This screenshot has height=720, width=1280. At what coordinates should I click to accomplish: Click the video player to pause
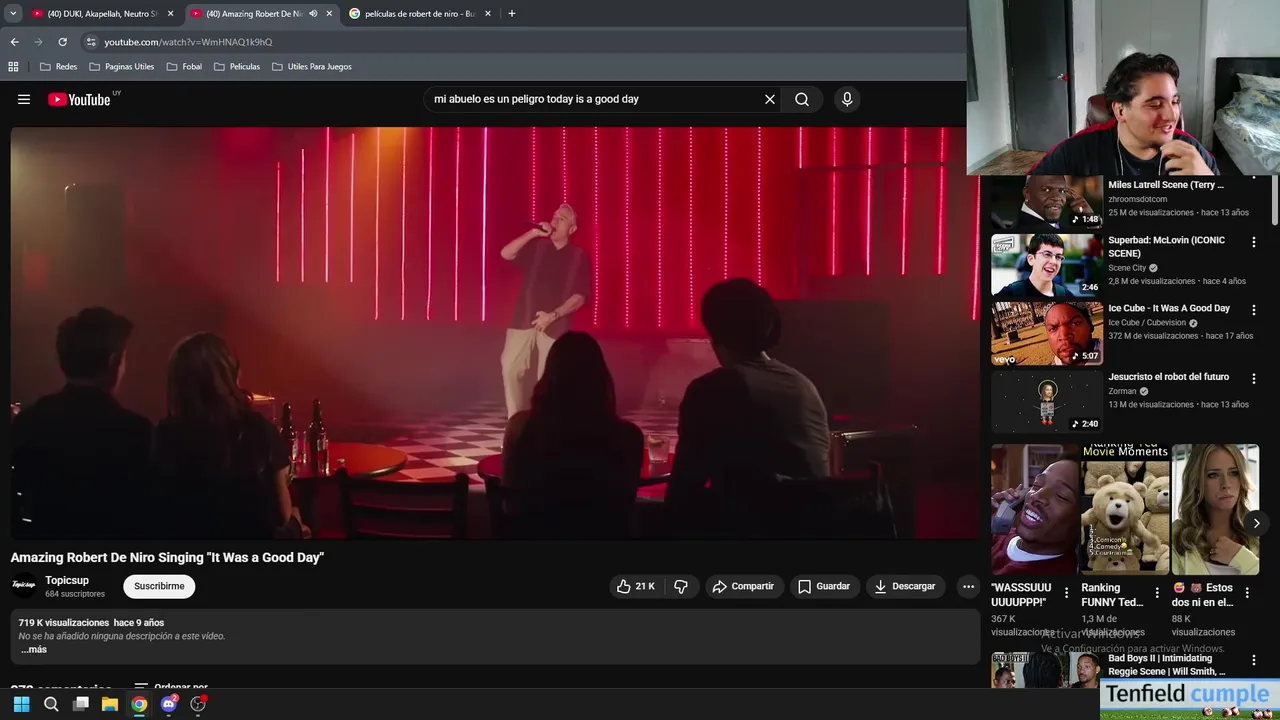(497, 332)
